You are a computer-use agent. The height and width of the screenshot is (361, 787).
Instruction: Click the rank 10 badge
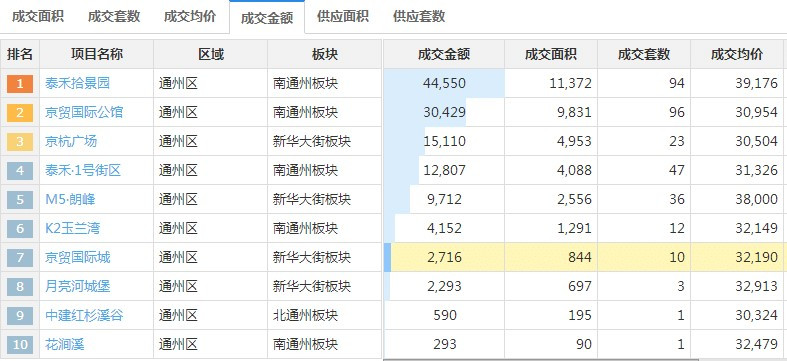pos(20,345)
